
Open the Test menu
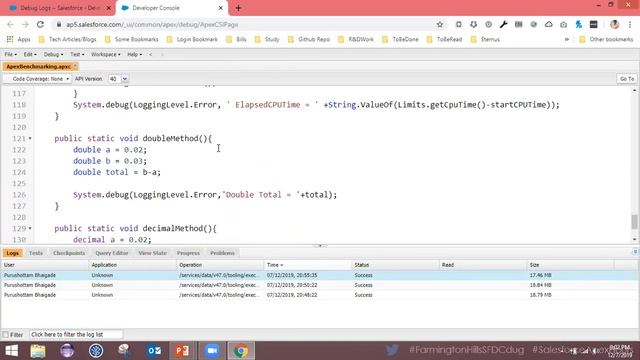77,54
